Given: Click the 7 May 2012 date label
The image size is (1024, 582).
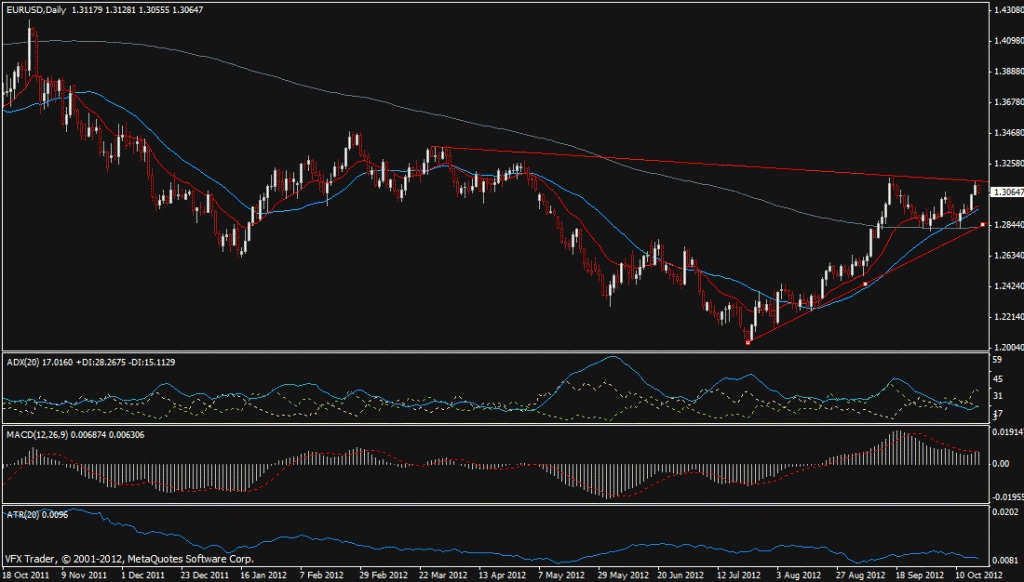Looking at the screenshot, I should tap(557, 575).
